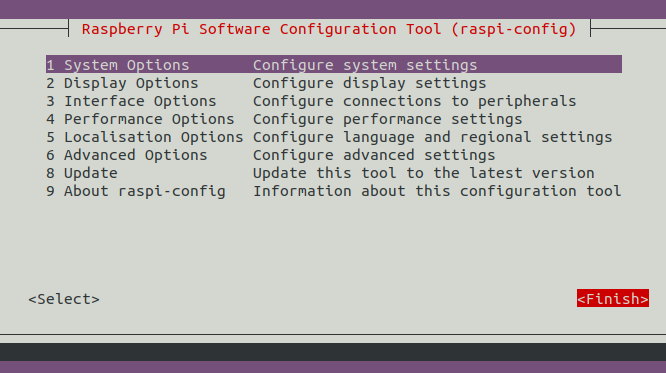Click the raspi-config title text
Image resolution: width=666 pixels, height=373 pixels.
click(329, 29)
